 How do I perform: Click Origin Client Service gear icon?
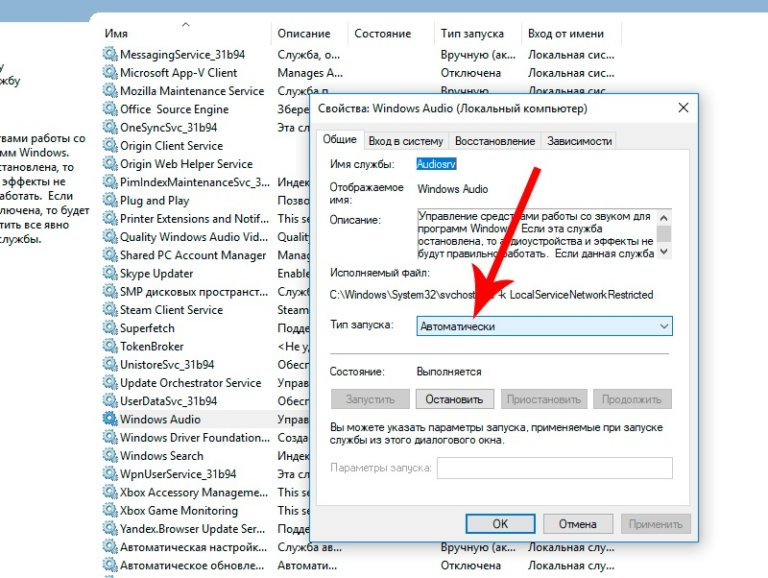click(x=109, y=146)
